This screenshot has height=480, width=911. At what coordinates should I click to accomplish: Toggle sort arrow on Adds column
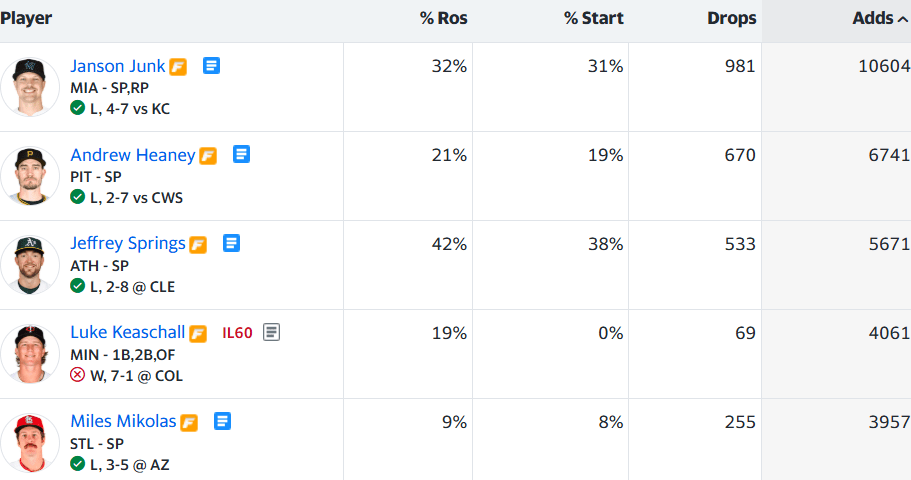903,19
